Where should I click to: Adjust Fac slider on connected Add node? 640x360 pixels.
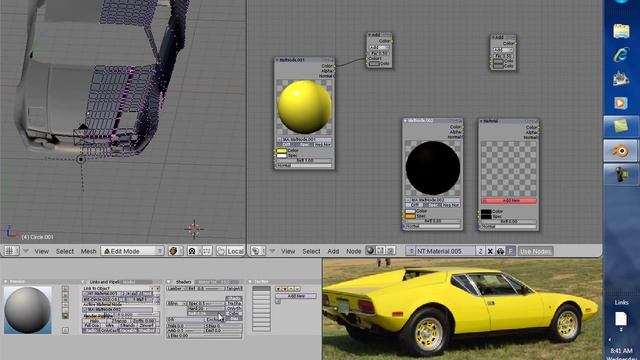coord(379,53)
